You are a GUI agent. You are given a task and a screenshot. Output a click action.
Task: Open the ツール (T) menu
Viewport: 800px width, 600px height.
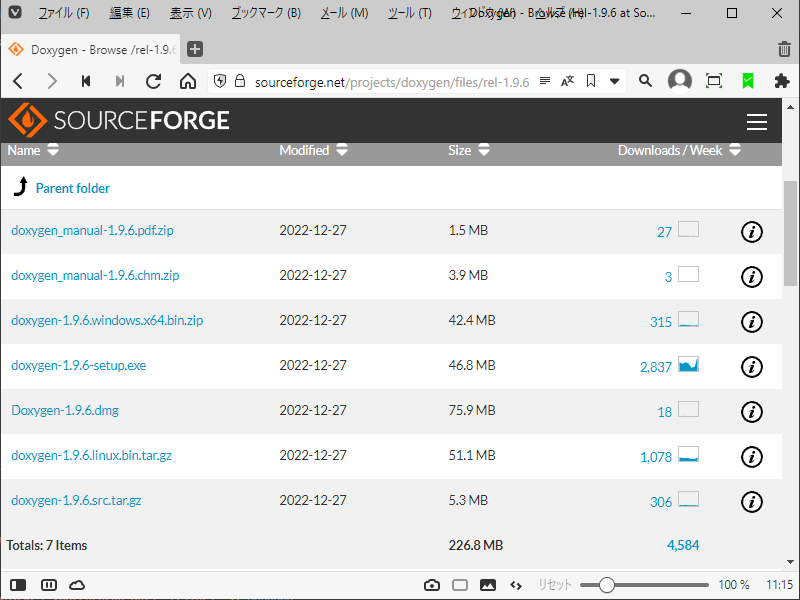(x=409, y=13)
